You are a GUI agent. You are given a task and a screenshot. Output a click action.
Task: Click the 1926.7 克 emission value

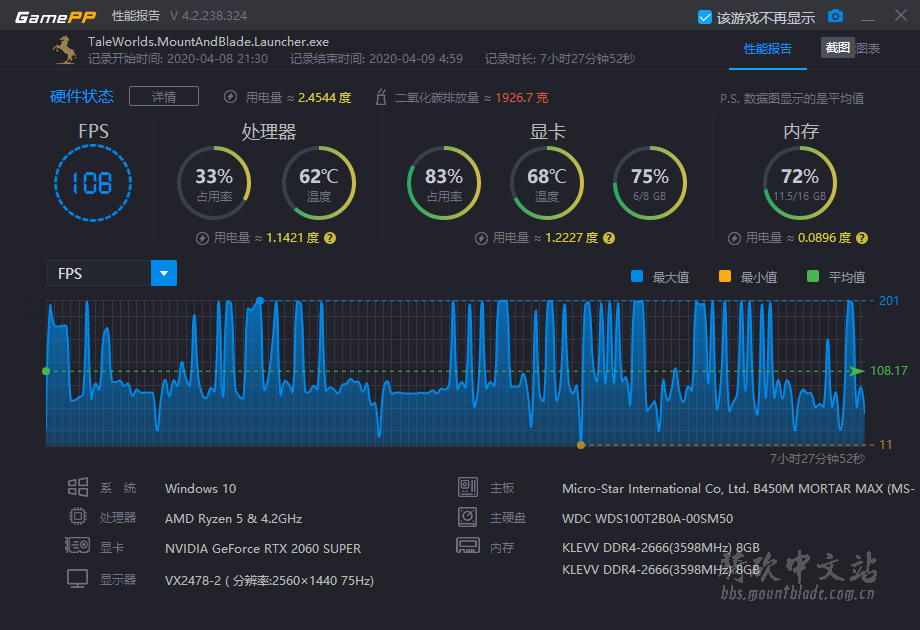click(x=522, y=97)
